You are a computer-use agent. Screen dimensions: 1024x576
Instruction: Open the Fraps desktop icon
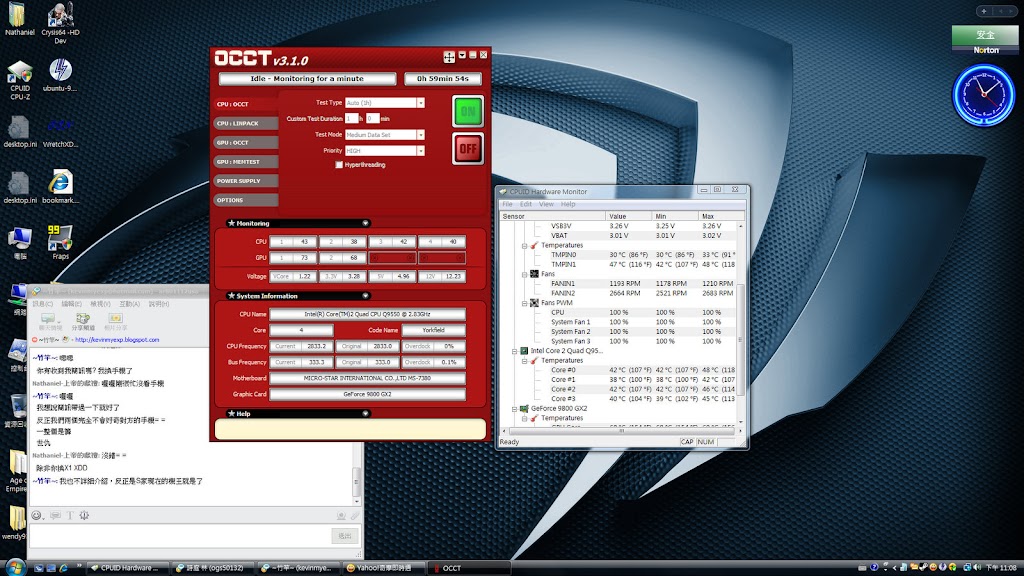coord(60,242)
